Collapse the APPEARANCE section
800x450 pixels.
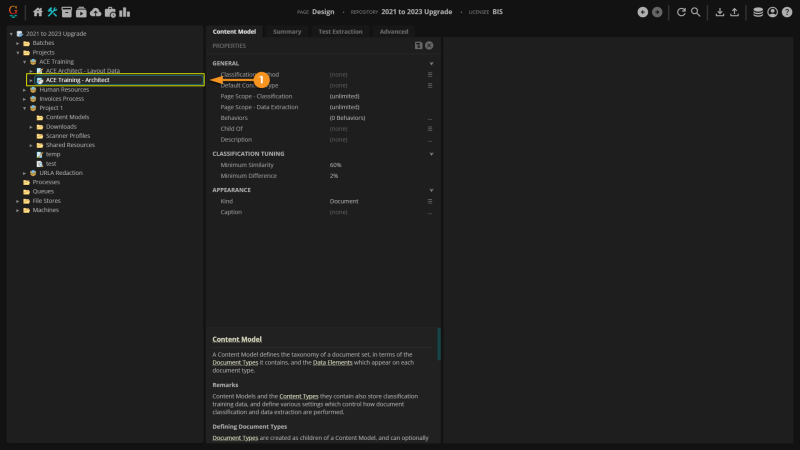click(431, 190)
